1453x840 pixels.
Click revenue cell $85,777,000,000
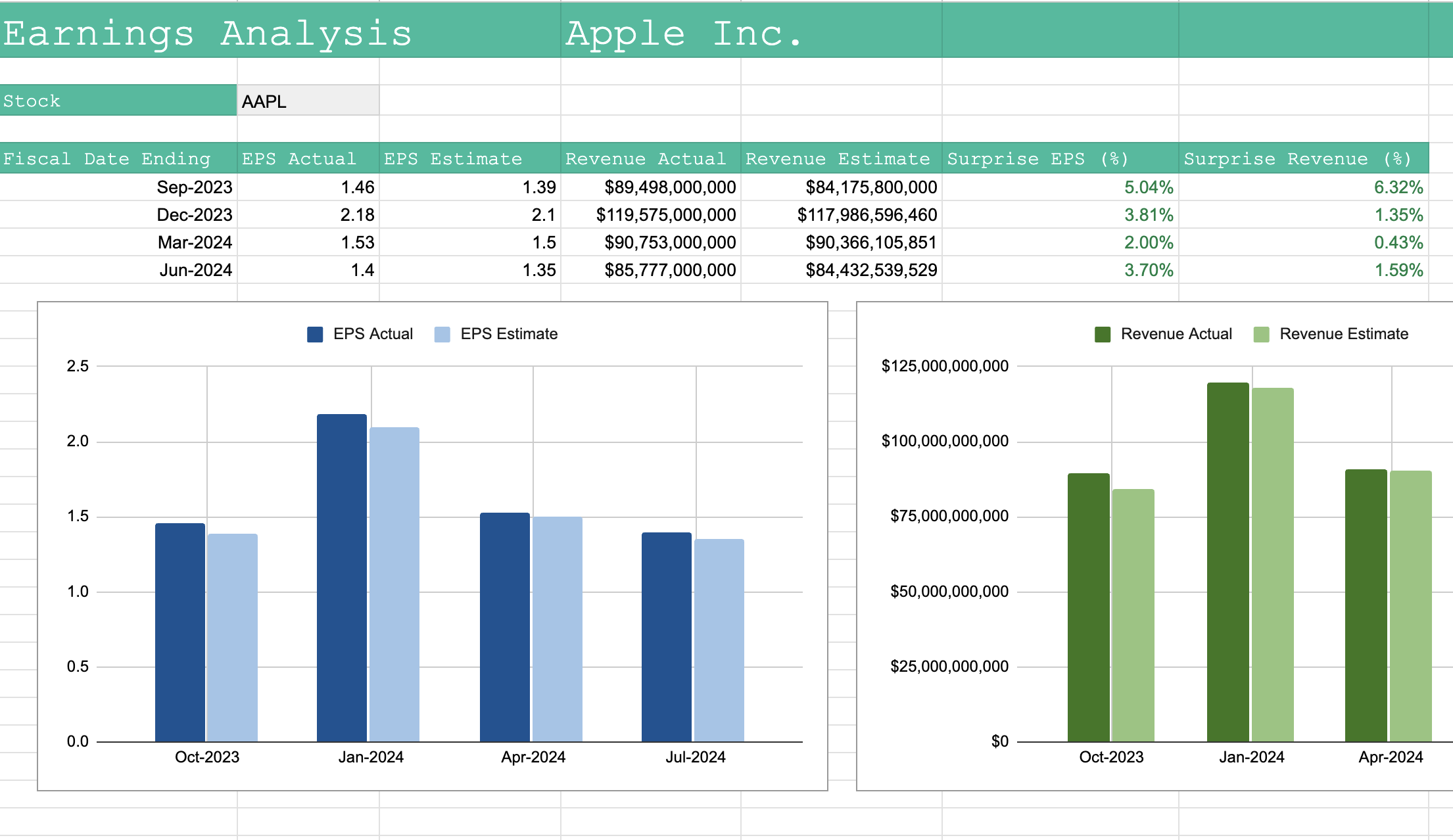[651, 270]
